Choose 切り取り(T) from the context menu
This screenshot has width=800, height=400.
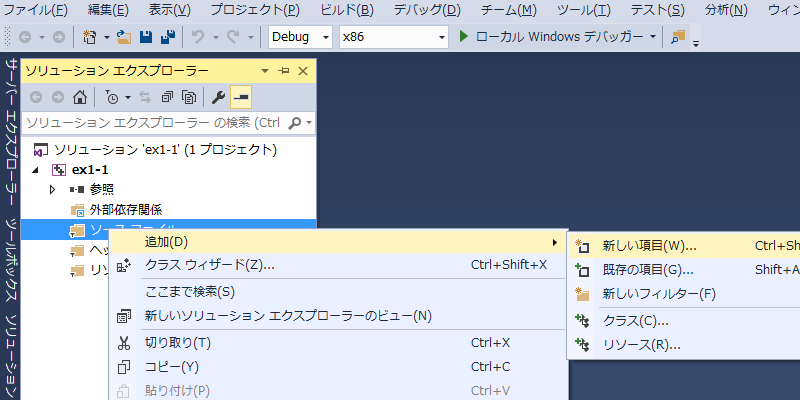click(338, 343)
